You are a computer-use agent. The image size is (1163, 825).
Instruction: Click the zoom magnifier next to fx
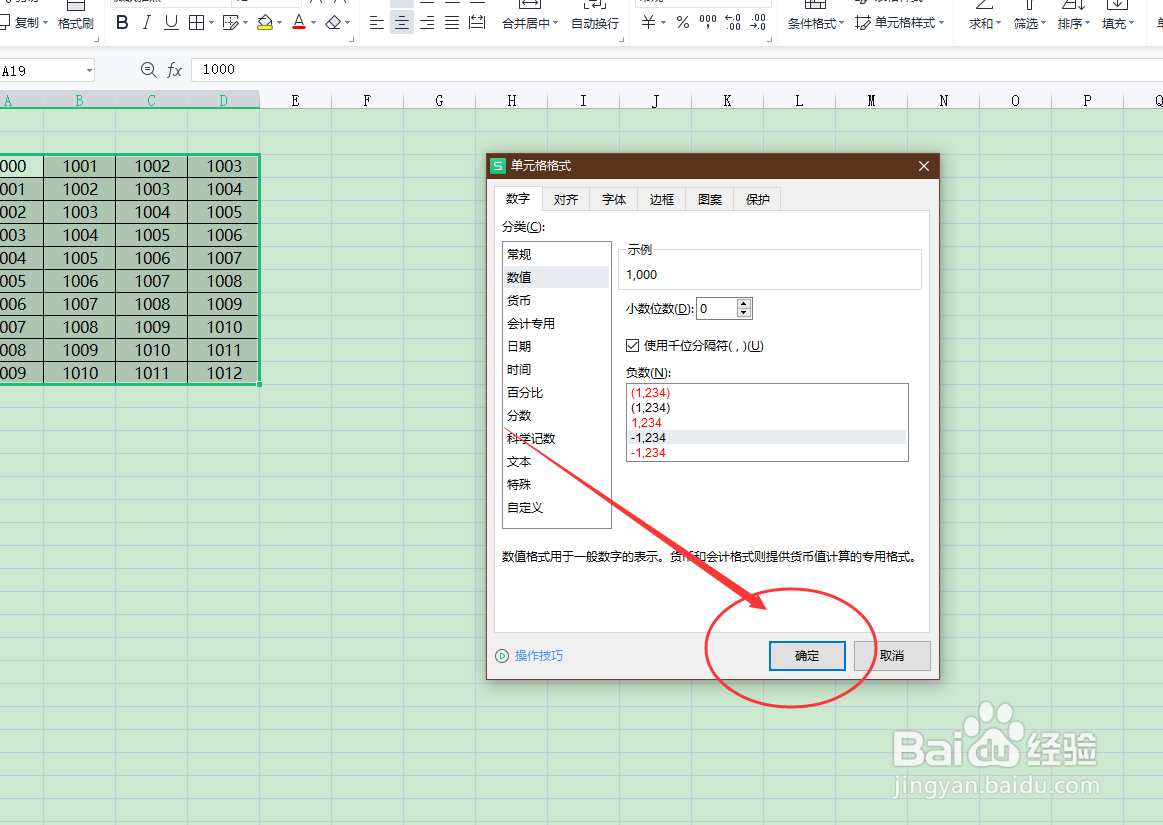[x=148, y=70]
